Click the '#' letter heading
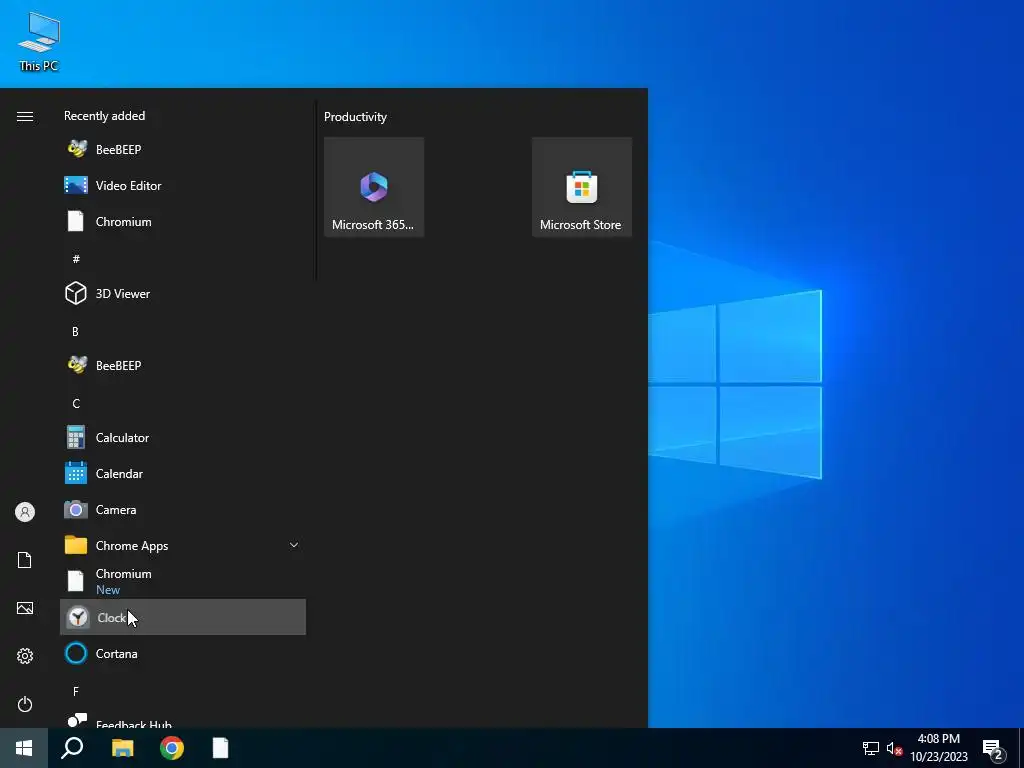Image resolution: width=1024 pixels, height=768 pixels. [x=76, y=259]
